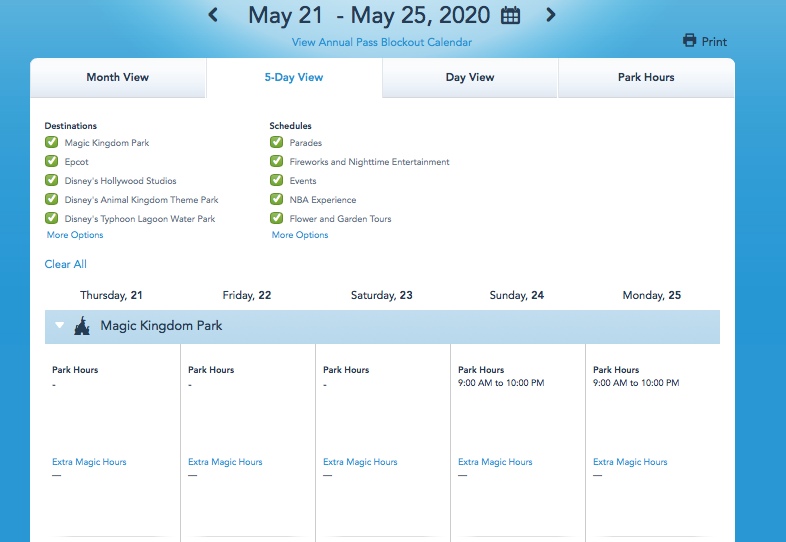Uncheck the Epcot destination
786x542 pixels.
(x=52, y=161)
